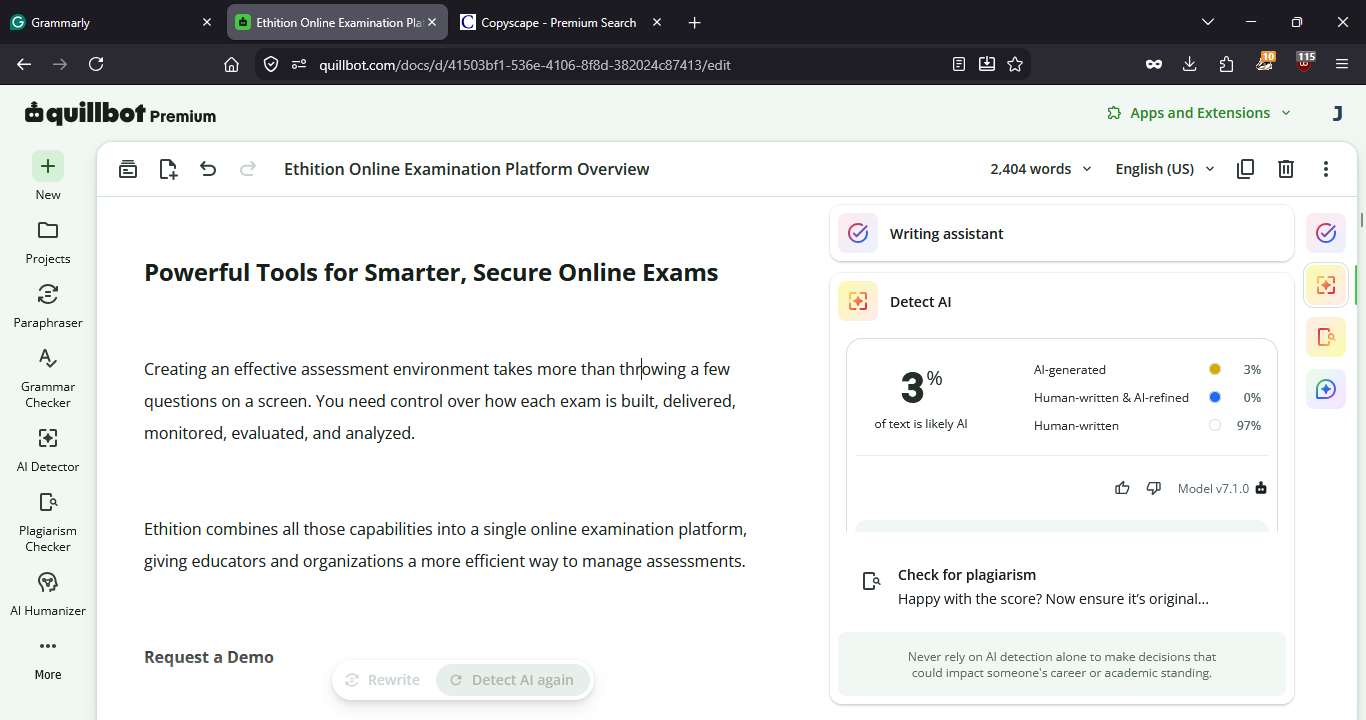Open the document options kebab menu
The width and height of the screenshot is (1366, 720).
click(x=1326, y=169)
